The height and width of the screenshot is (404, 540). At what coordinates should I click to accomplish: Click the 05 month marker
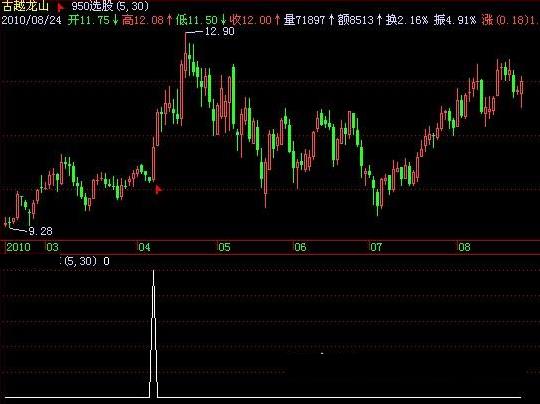[224, 247]
